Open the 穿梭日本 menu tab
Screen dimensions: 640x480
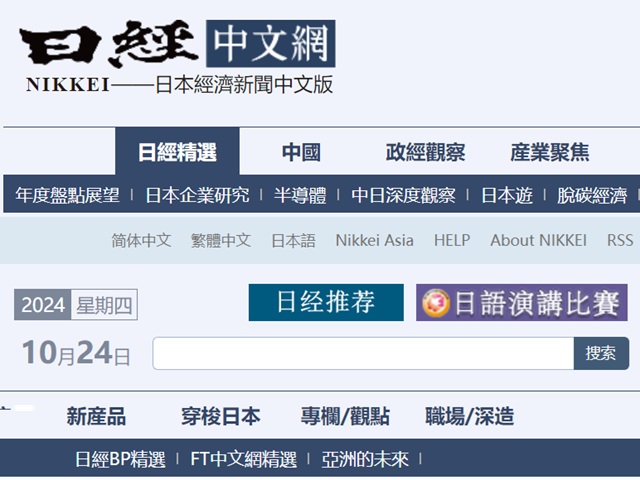coord(220,416)
